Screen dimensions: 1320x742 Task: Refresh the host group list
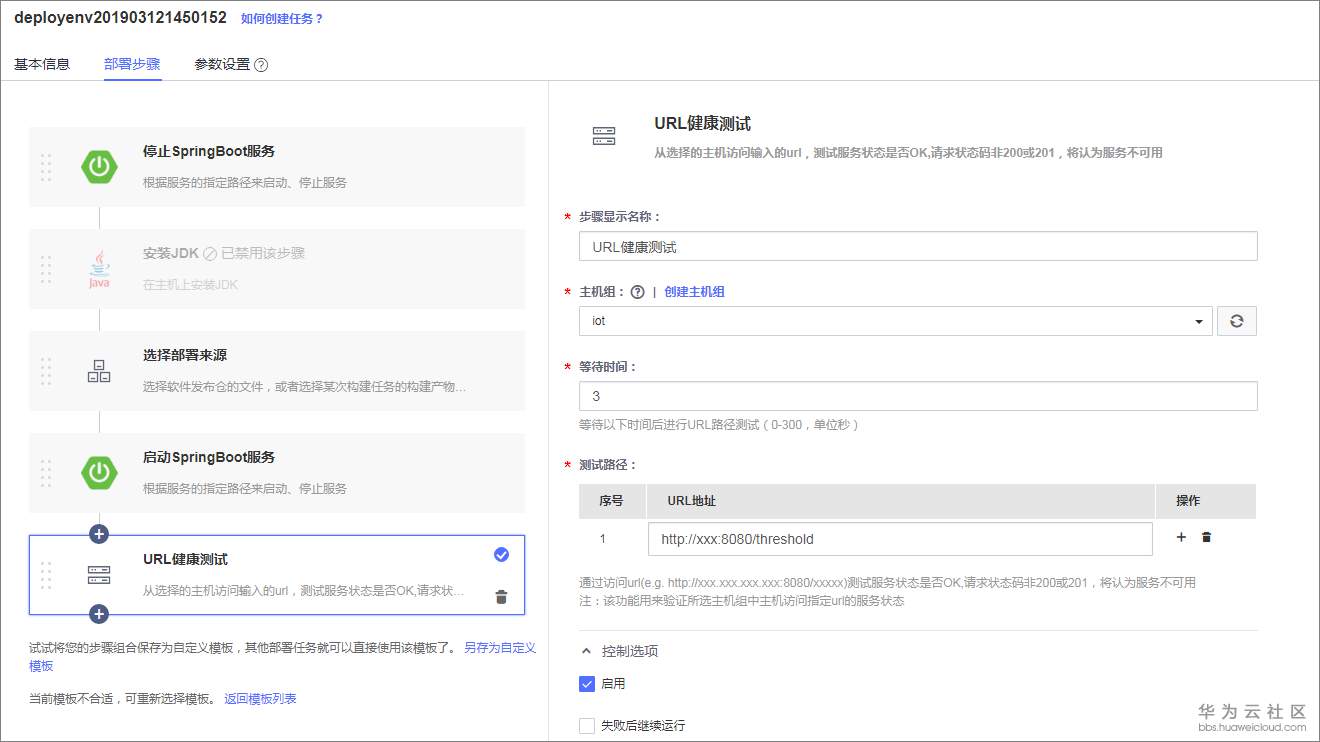click(x=1237, y=321)
